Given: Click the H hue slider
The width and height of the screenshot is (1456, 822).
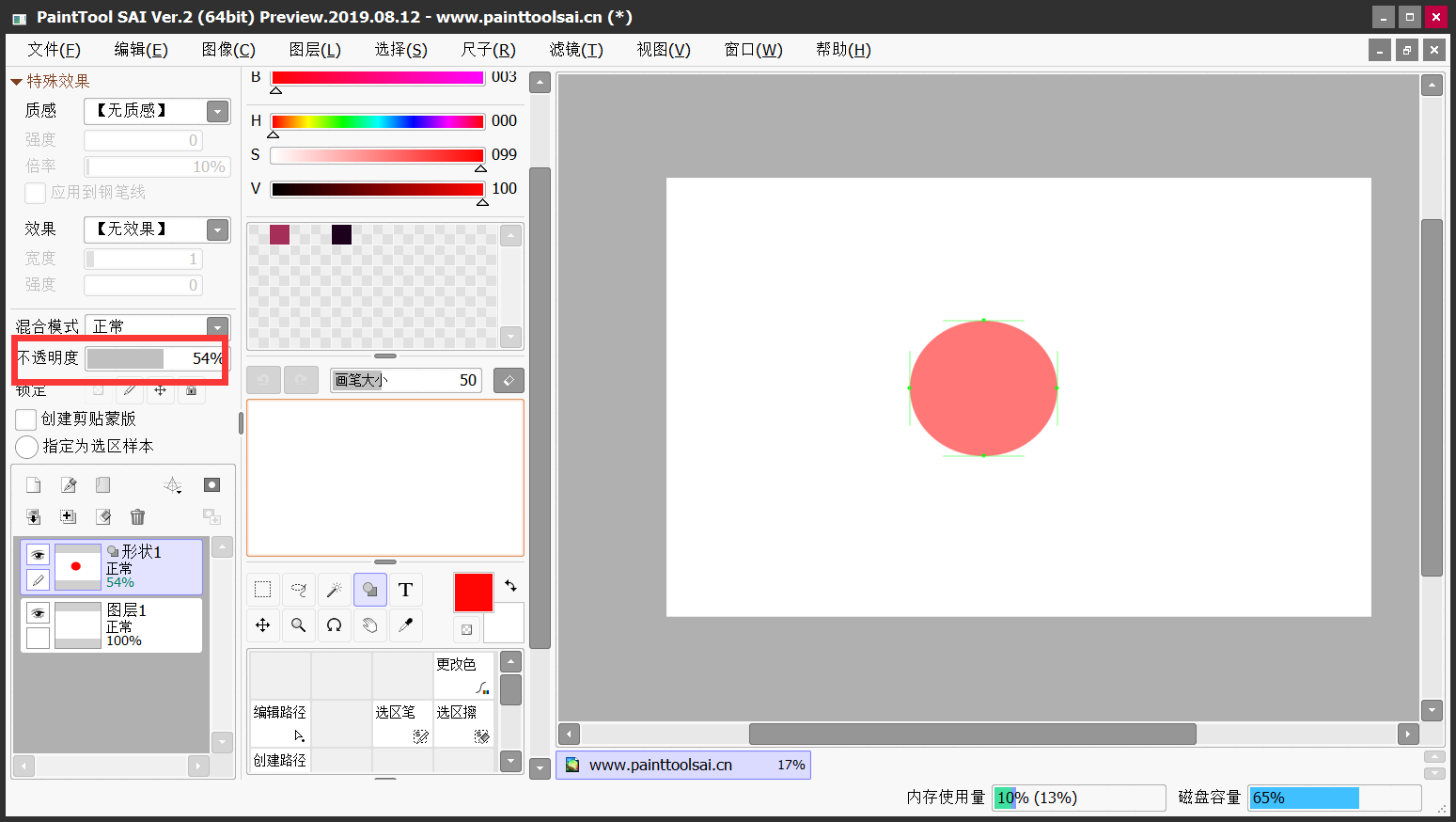Looking at the screenshot, I should click(377, 121).
